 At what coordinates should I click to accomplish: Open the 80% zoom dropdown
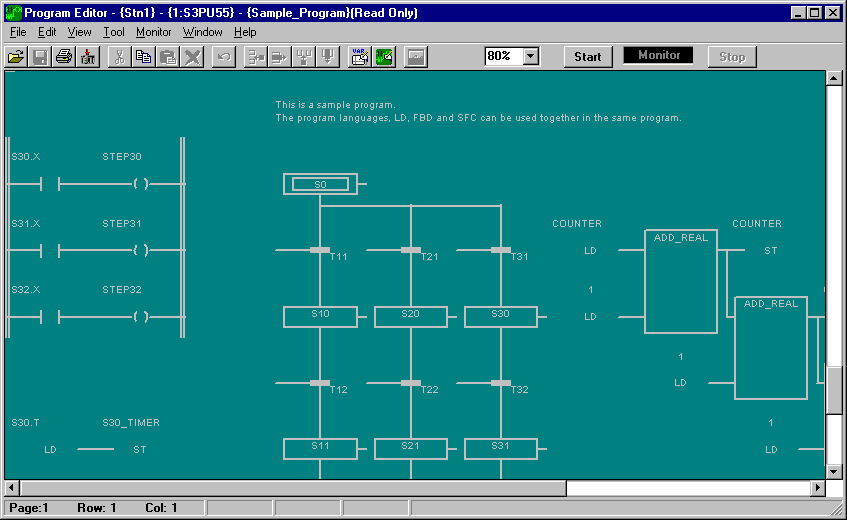click(x=530, y=57)
